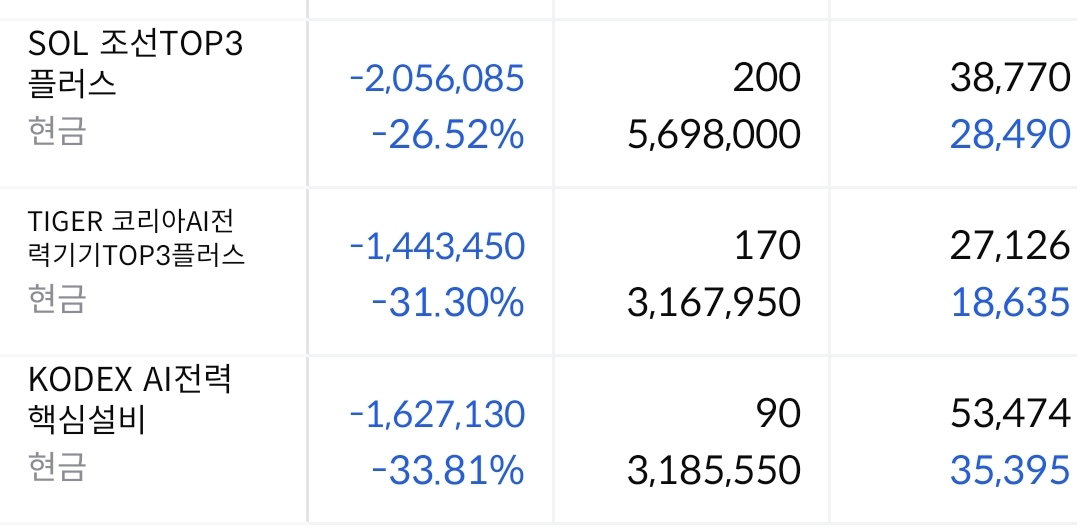Image resolution: width=1080 pixels, height=531 pixels.
Task: Open TIGER 코리아AI전력기기TOP3플러스 holding
Action: 136,238
